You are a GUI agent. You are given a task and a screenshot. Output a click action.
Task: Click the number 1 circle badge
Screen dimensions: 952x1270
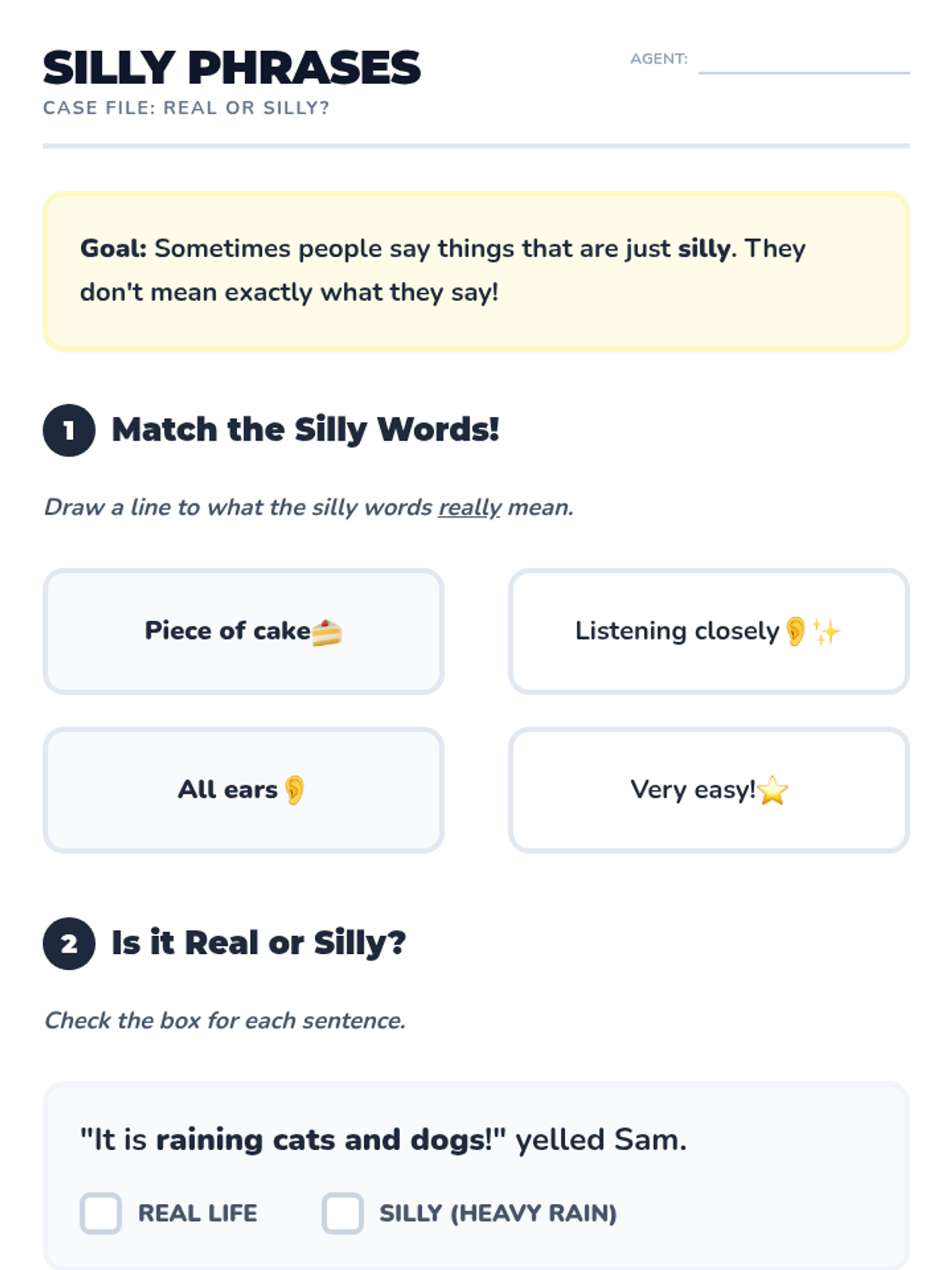point(69,430)
